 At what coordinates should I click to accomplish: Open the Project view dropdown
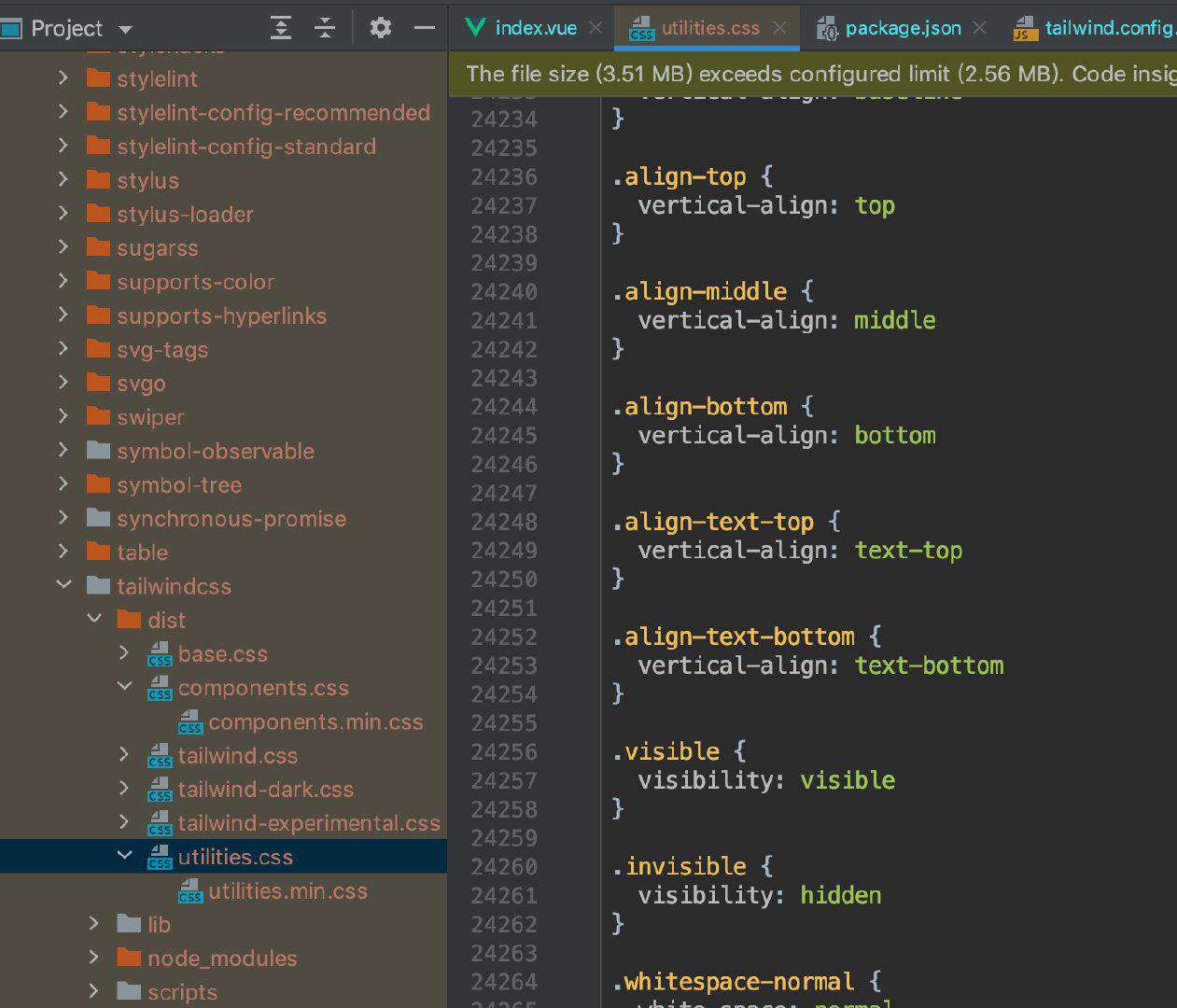pos(126,29)
